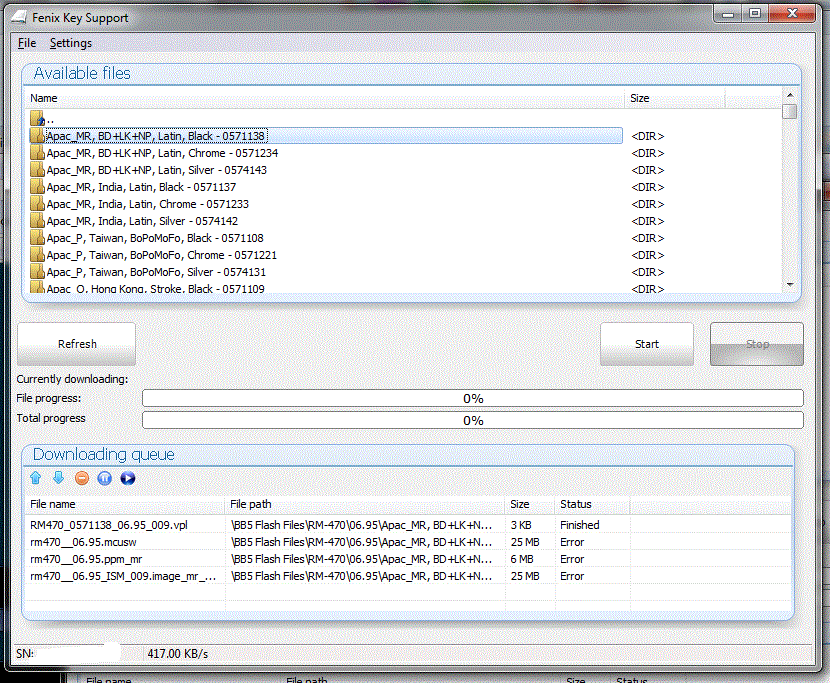
Task: Select queue file 'rm470__06.95_ISM_009.image_mr_...'
Action: tap(123, 576)
